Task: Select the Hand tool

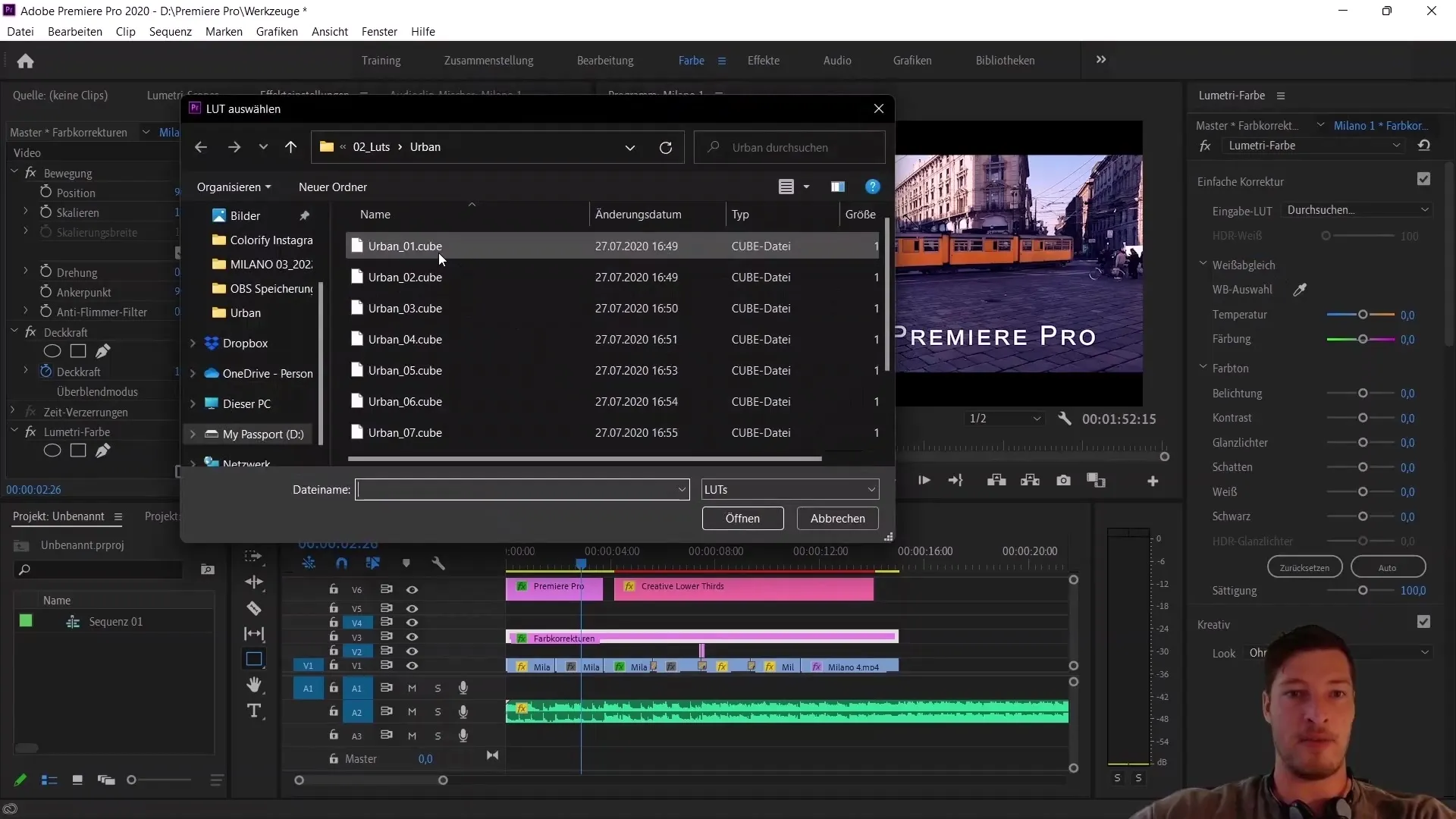Action: coord(254,685)
